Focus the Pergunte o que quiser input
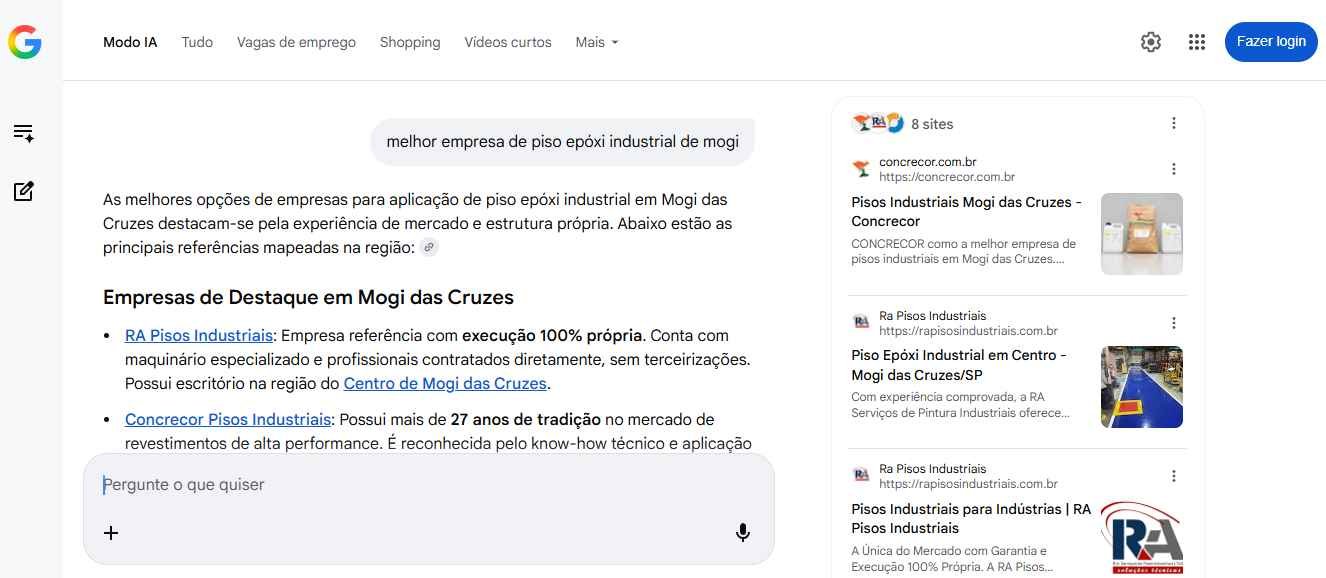This screenshot has width=1326, height=578. click(428, 484)
